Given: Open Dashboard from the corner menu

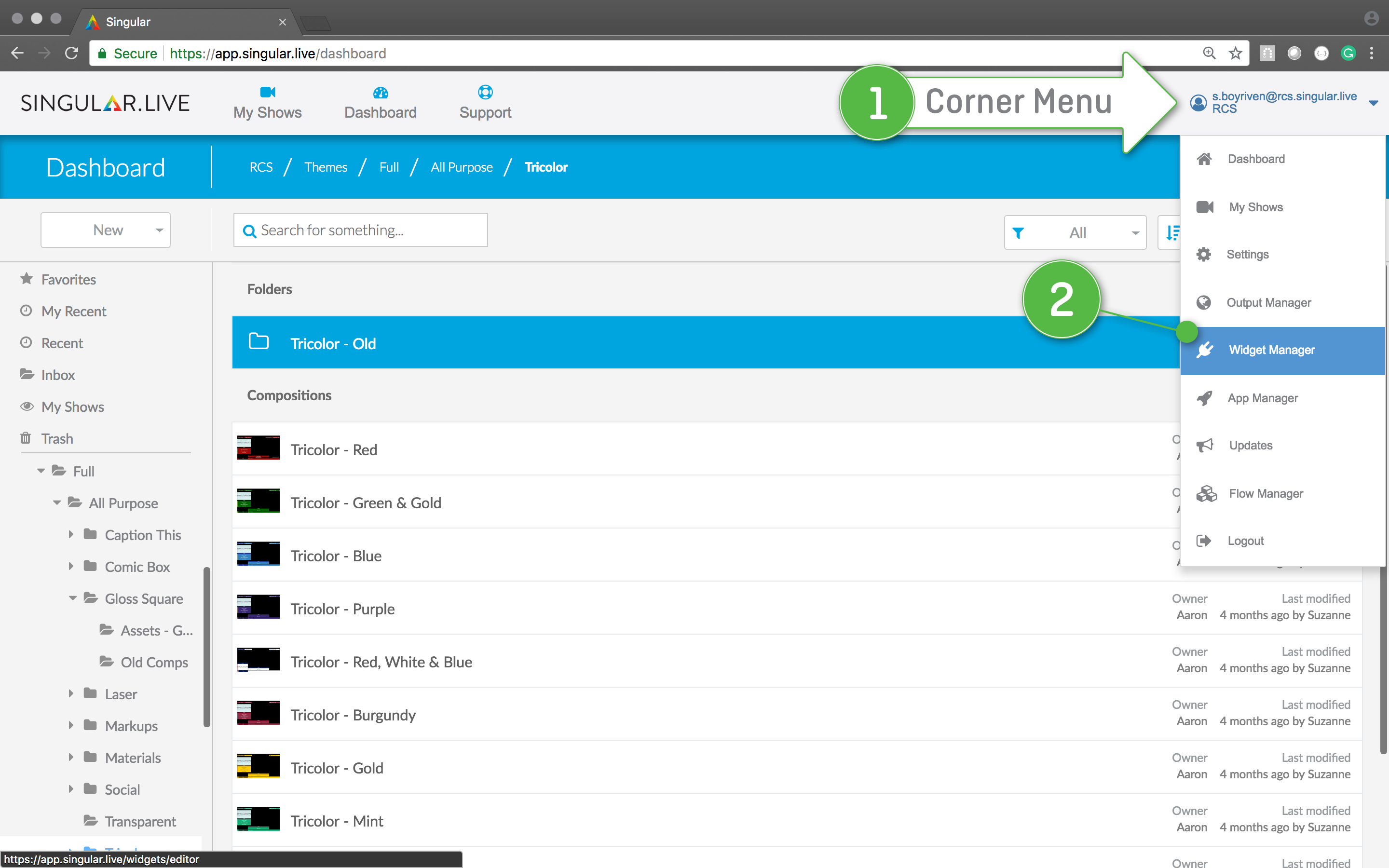Looking at the screenshot, I should [x=1282, y=159].
